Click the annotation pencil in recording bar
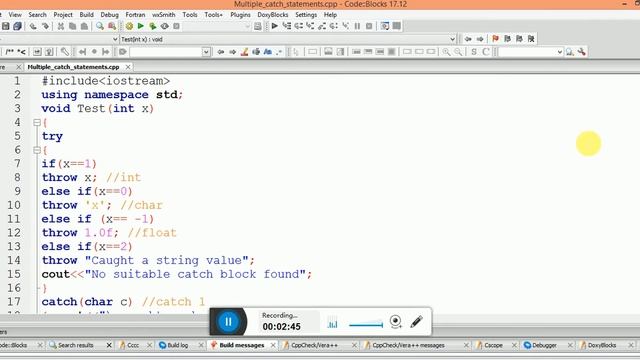Image resolution: width=640 pixels, height=360 pixels. (x=416, y=322)
